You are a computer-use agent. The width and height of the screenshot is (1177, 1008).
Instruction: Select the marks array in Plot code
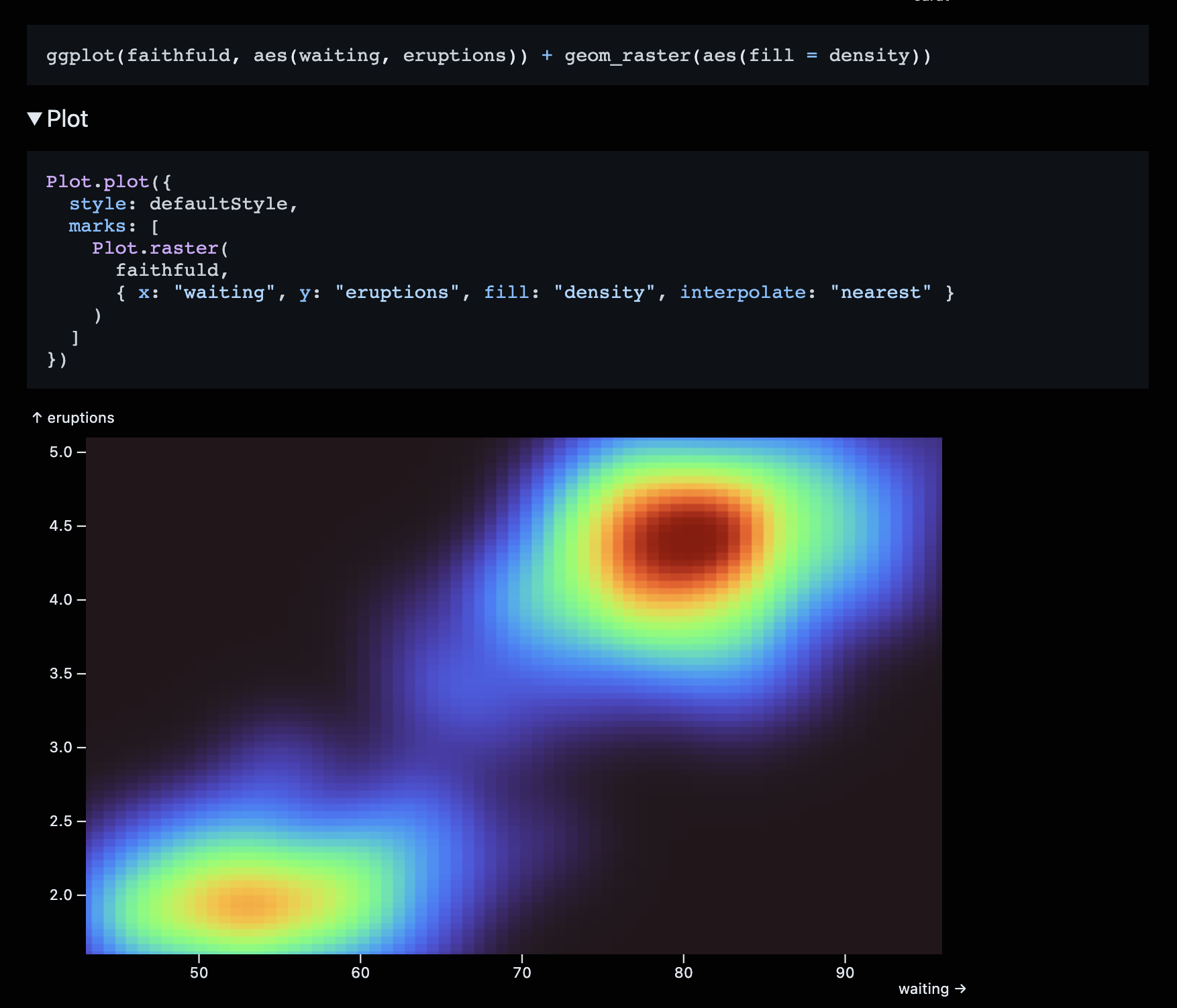click(x=97, y=225)
